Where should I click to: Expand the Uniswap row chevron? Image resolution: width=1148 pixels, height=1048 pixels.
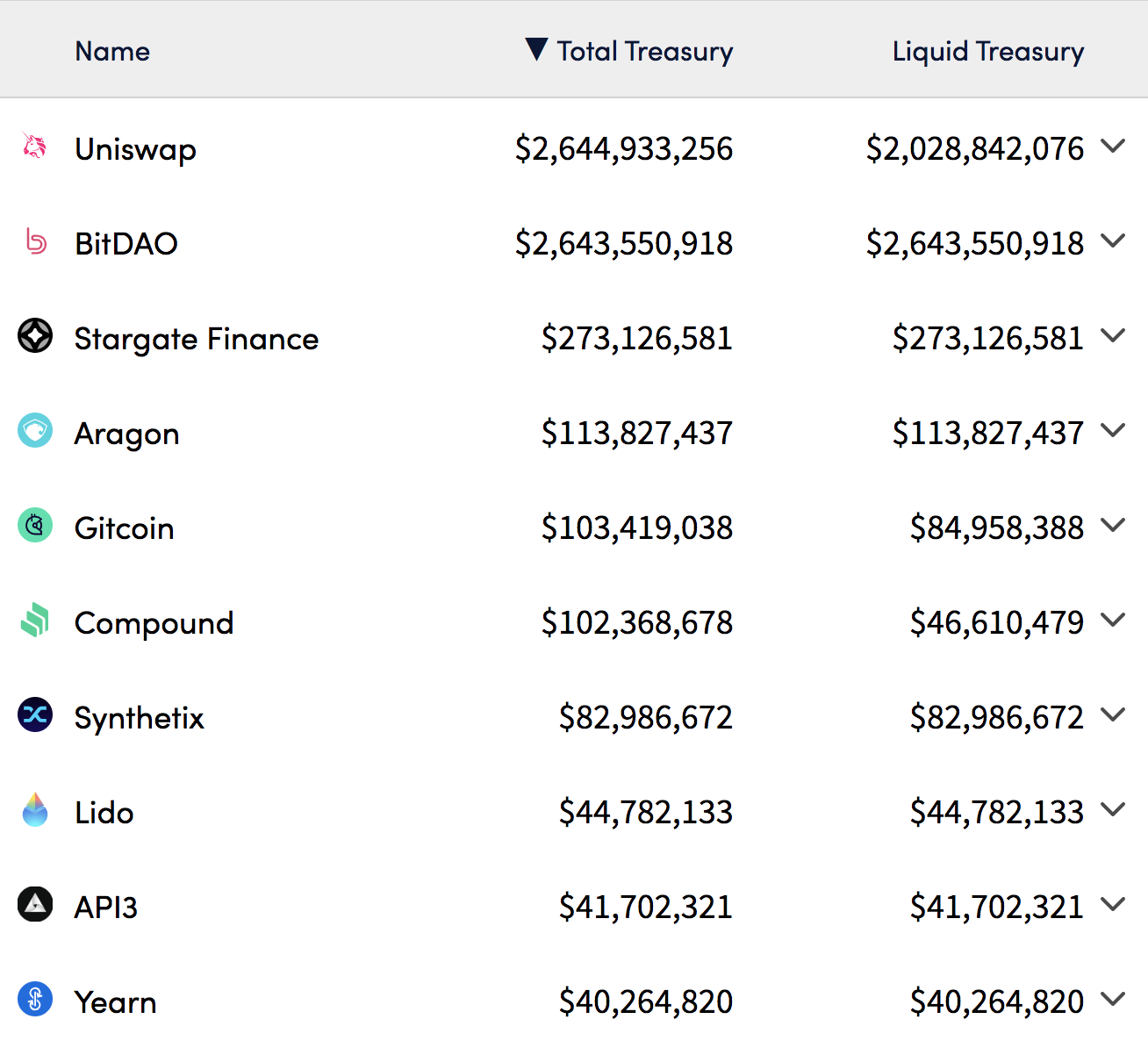[x=1113, y=147]
